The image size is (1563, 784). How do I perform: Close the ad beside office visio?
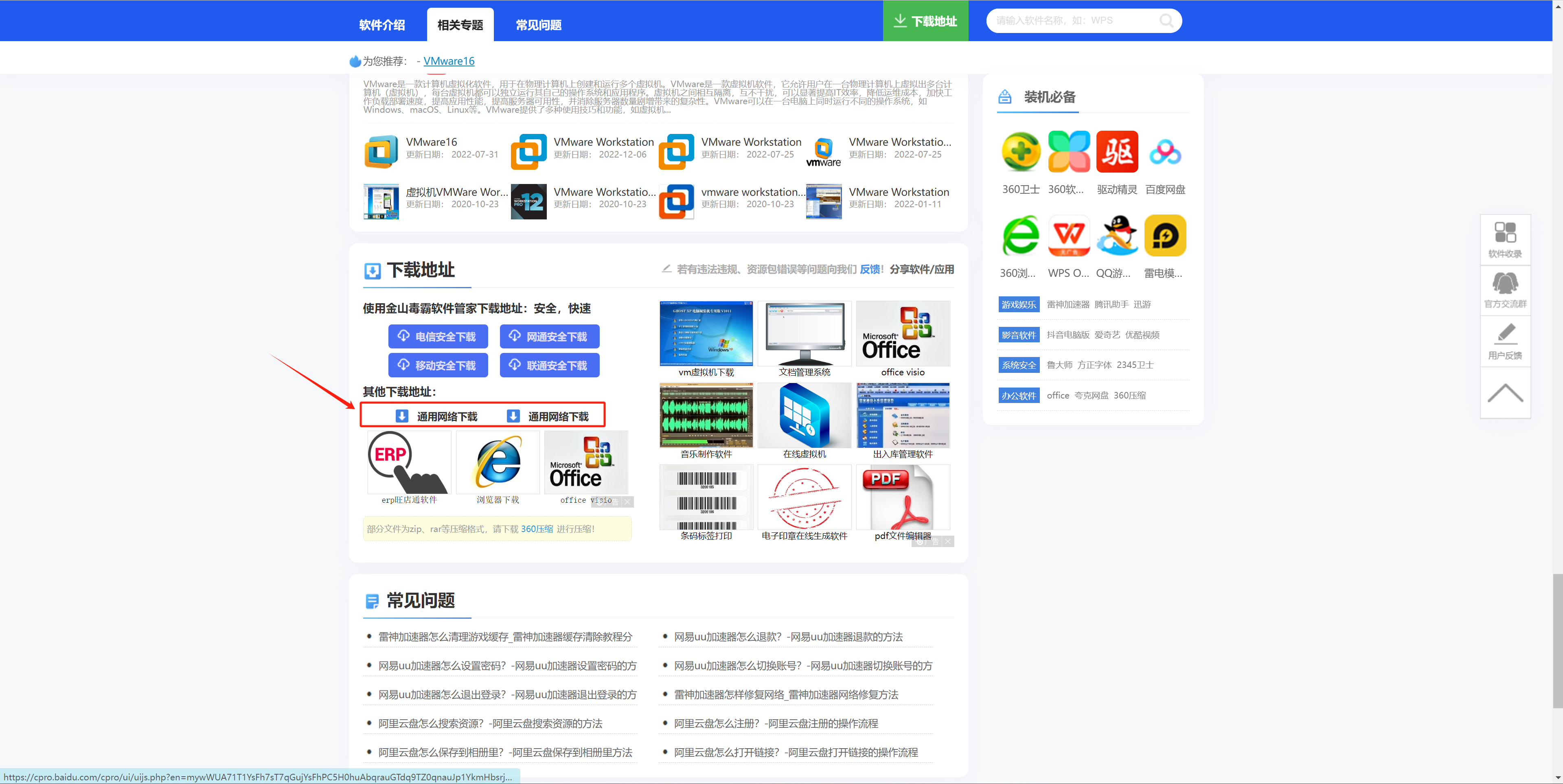627,502
